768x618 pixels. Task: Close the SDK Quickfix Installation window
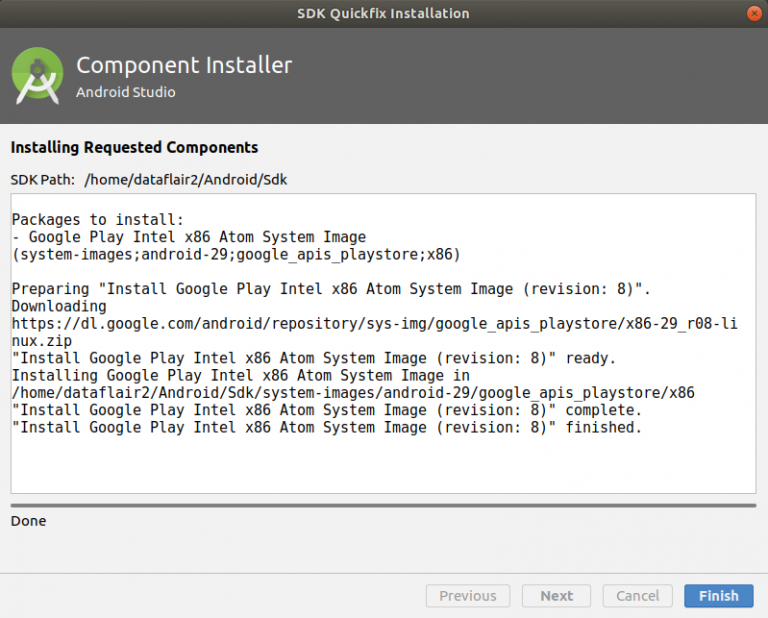[x=754, y=13]
